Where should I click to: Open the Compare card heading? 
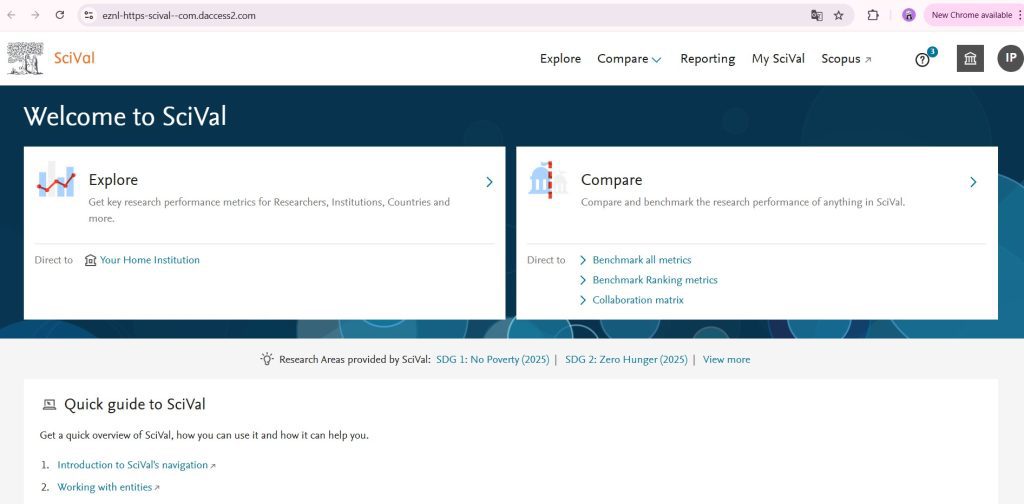coord(611,180)
